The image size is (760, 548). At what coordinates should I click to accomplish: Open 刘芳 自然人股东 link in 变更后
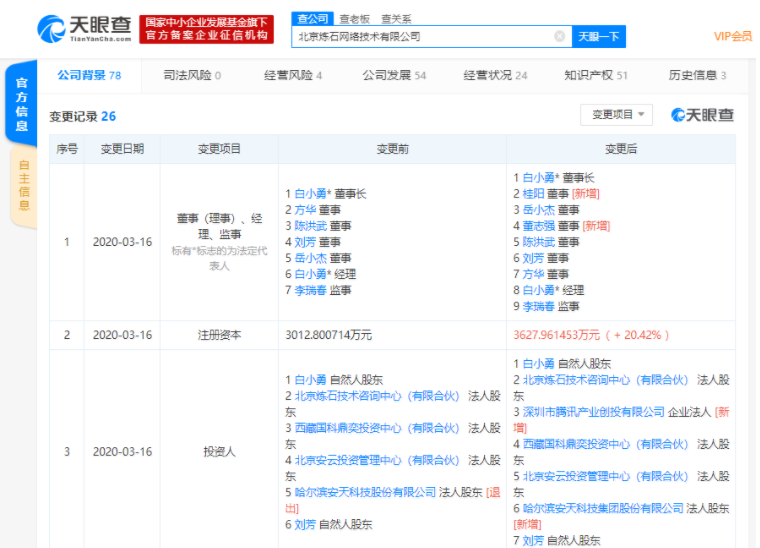coord(534,540)
